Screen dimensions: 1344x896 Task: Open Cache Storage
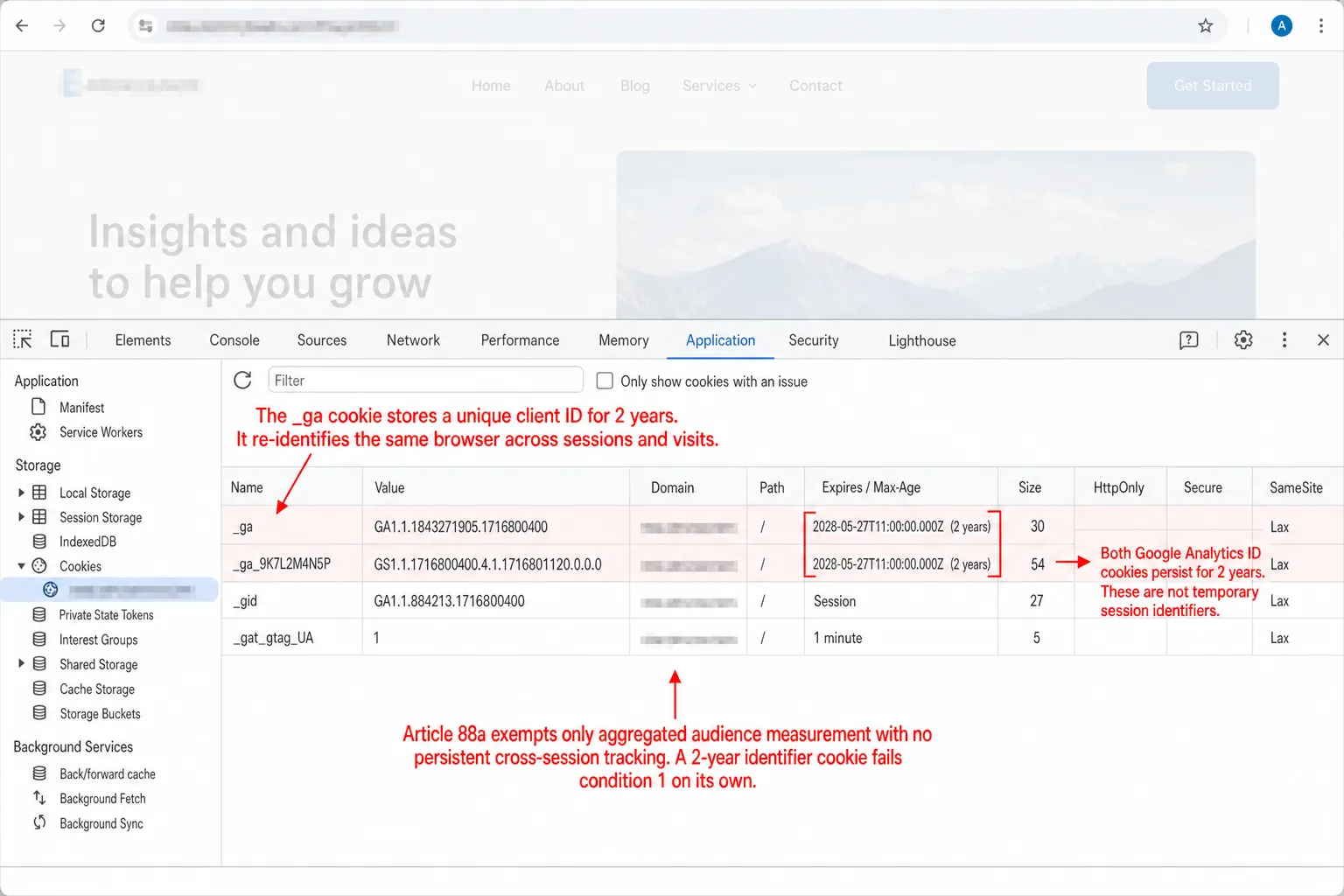click(97, 689)
